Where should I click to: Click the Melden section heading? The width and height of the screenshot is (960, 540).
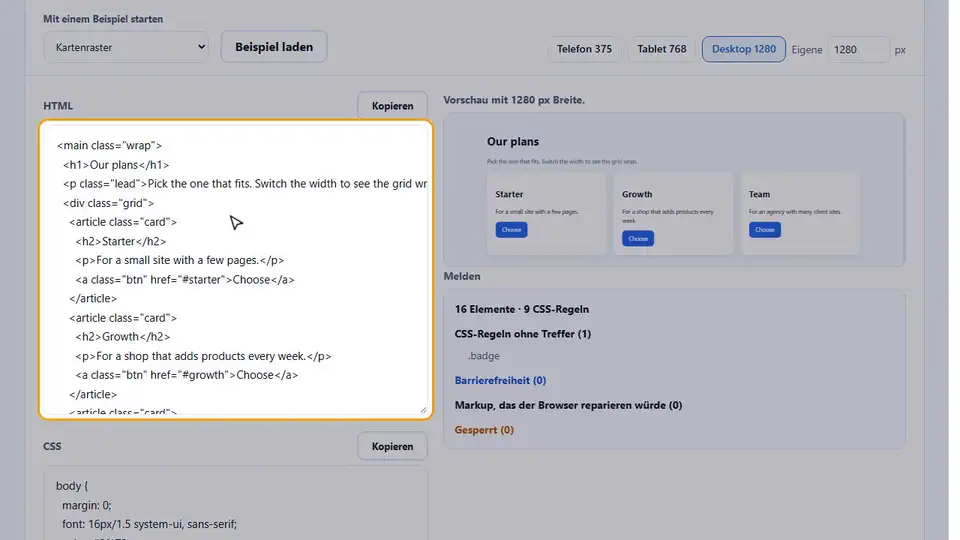point(462,276)
